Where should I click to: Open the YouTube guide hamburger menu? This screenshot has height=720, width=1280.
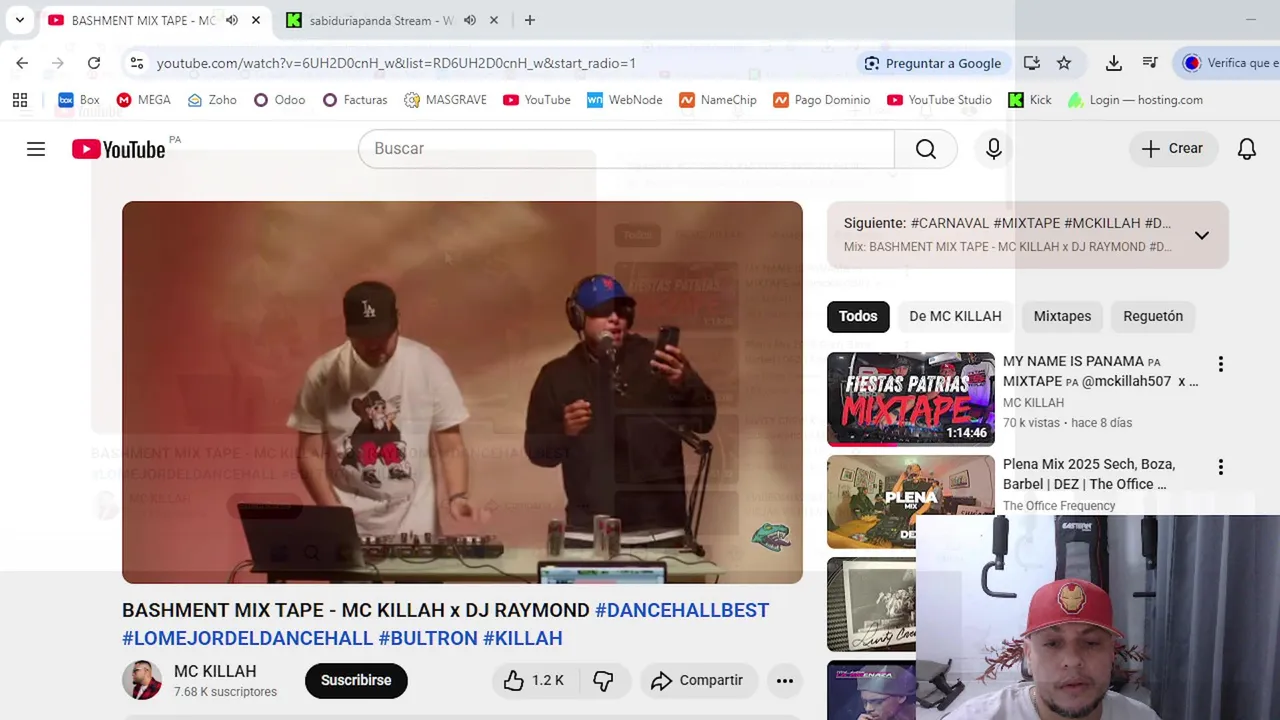(x=36, y=149)
